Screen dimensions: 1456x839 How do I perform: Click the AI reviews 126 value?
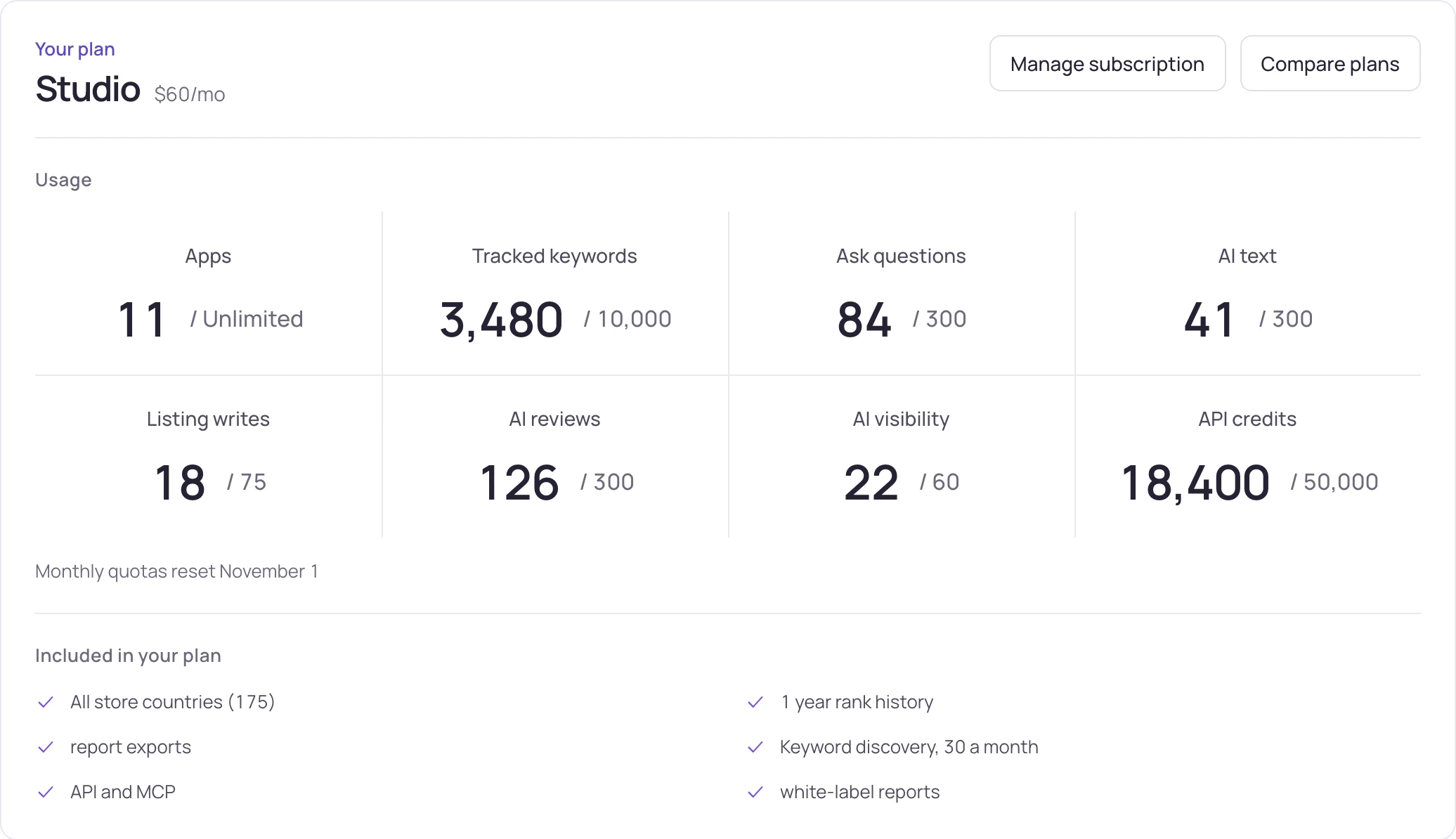[x=519, y=483]
